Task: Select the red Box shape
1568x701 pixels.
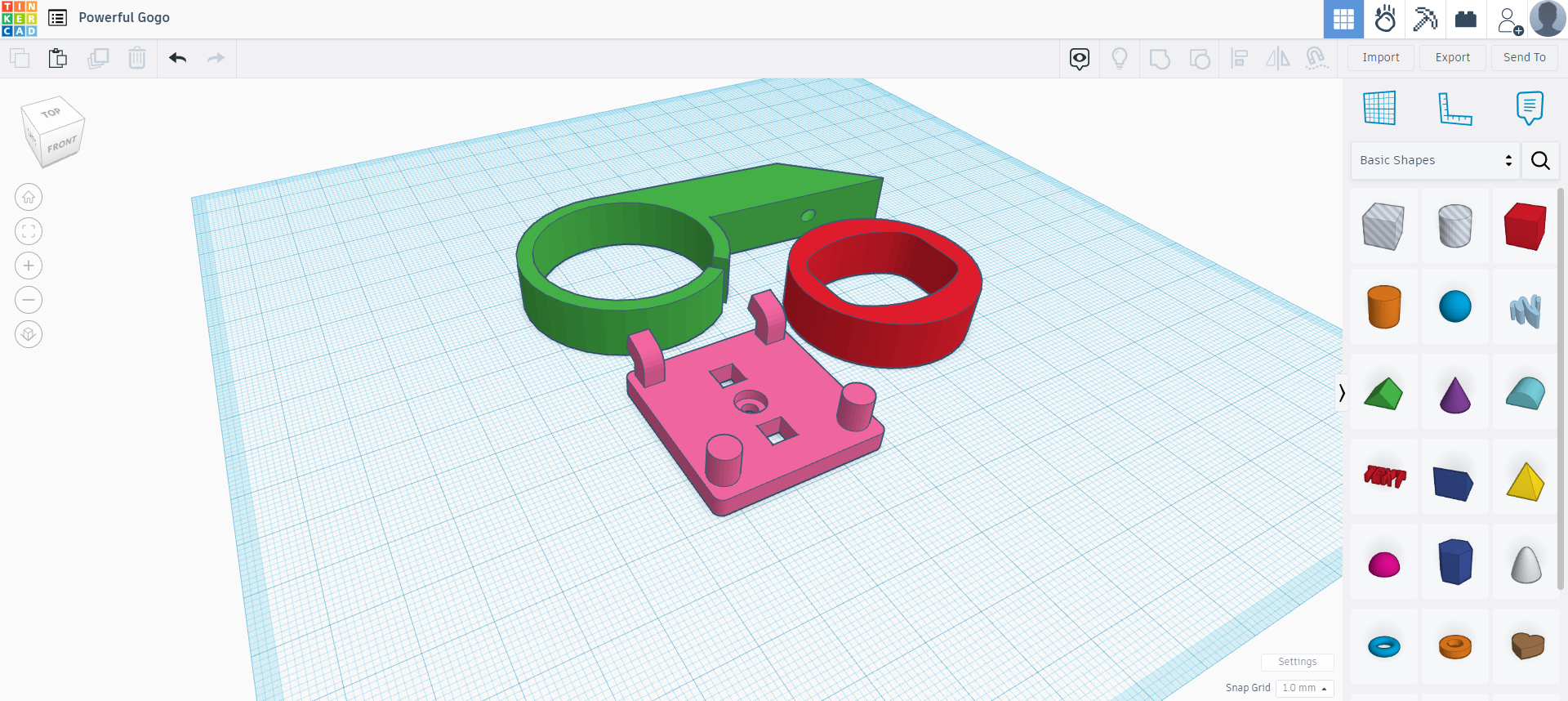Action: point(1525,226)
